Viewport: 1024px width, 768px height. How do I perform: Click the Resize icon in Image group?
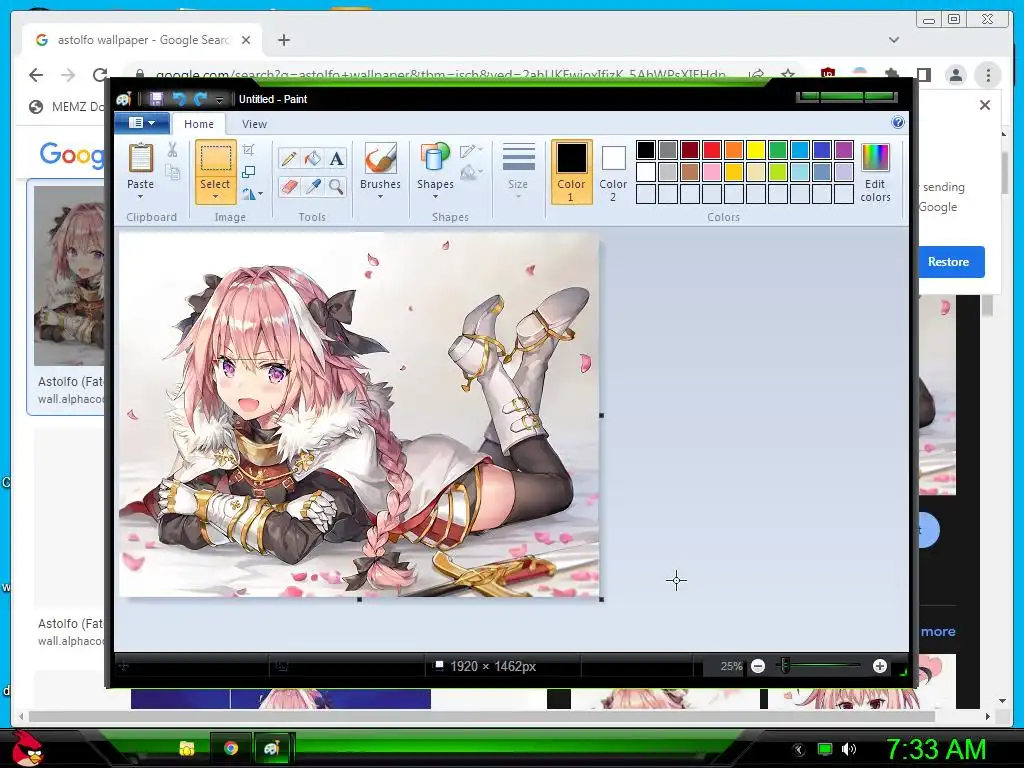click(249, 172)
